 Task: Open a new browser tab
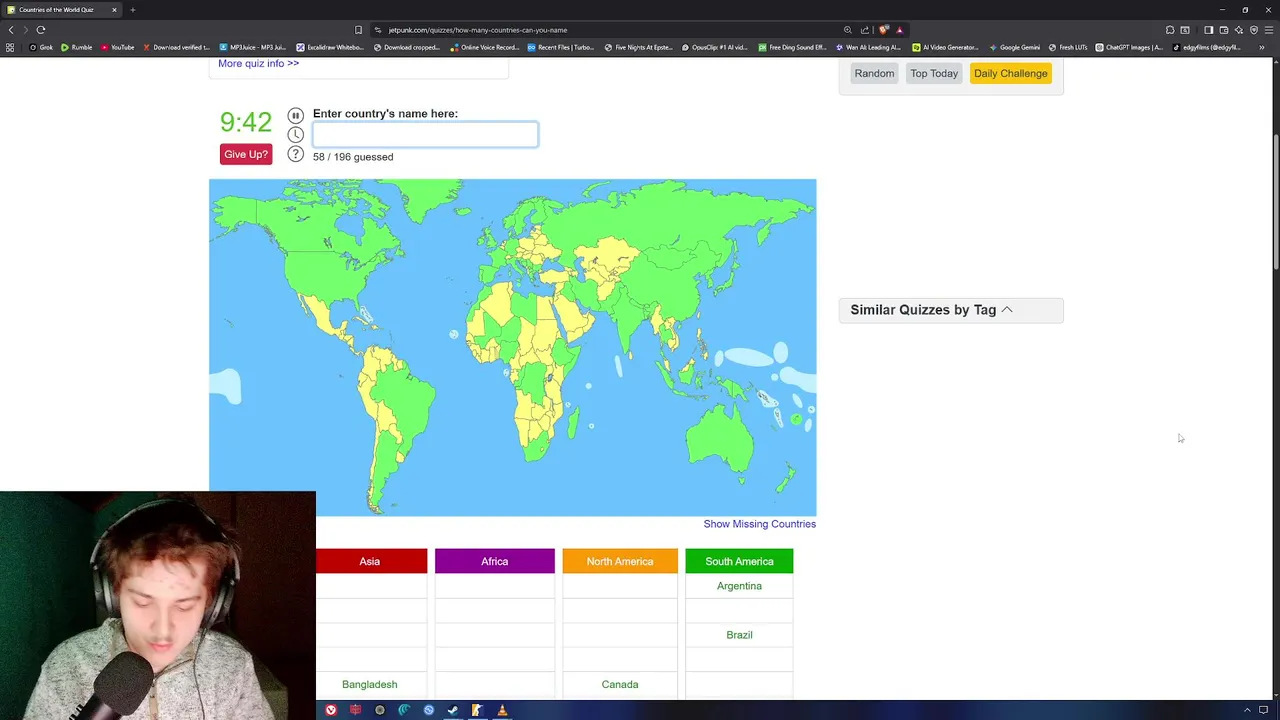click(x=132, y=10)
